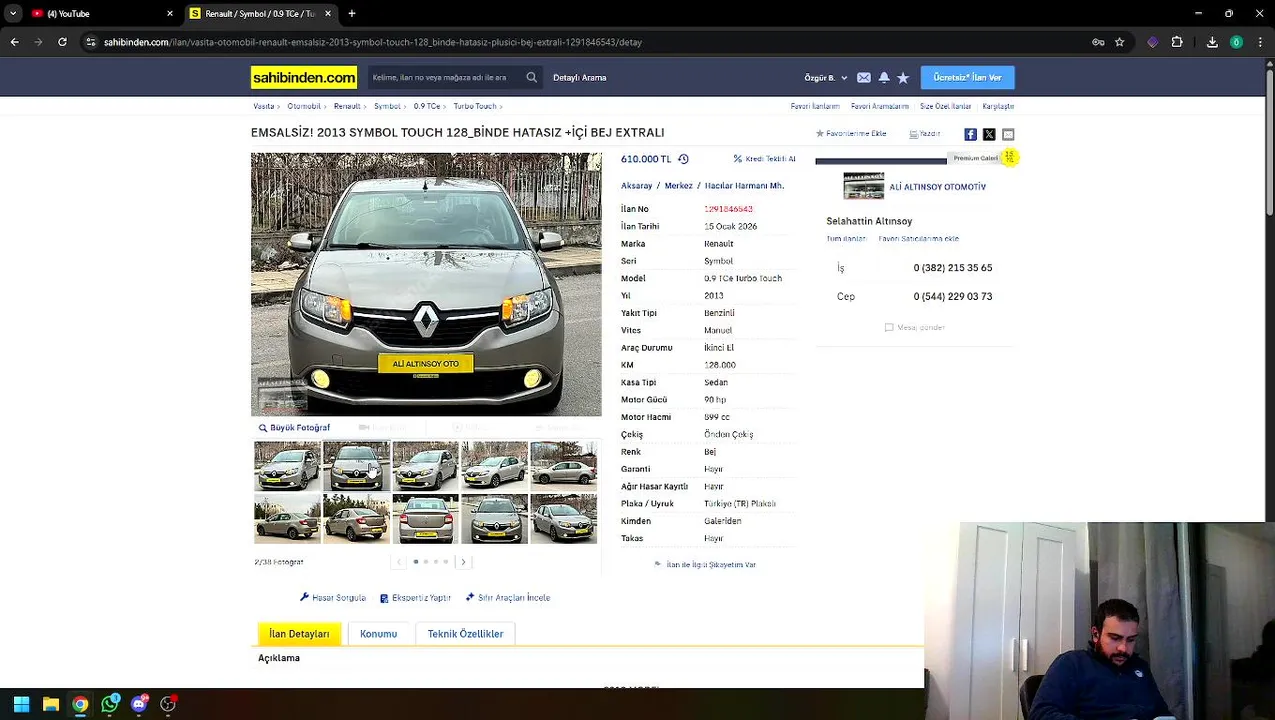Share listing on Facebook
Screen dimensions: 1275x720
click(970, 134)
